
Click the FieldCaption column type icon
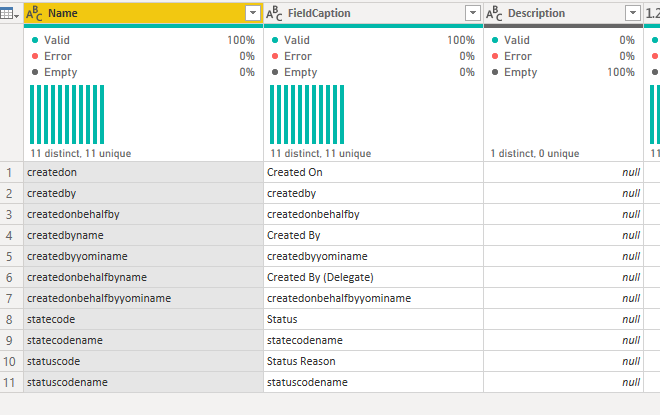[274, 13]
